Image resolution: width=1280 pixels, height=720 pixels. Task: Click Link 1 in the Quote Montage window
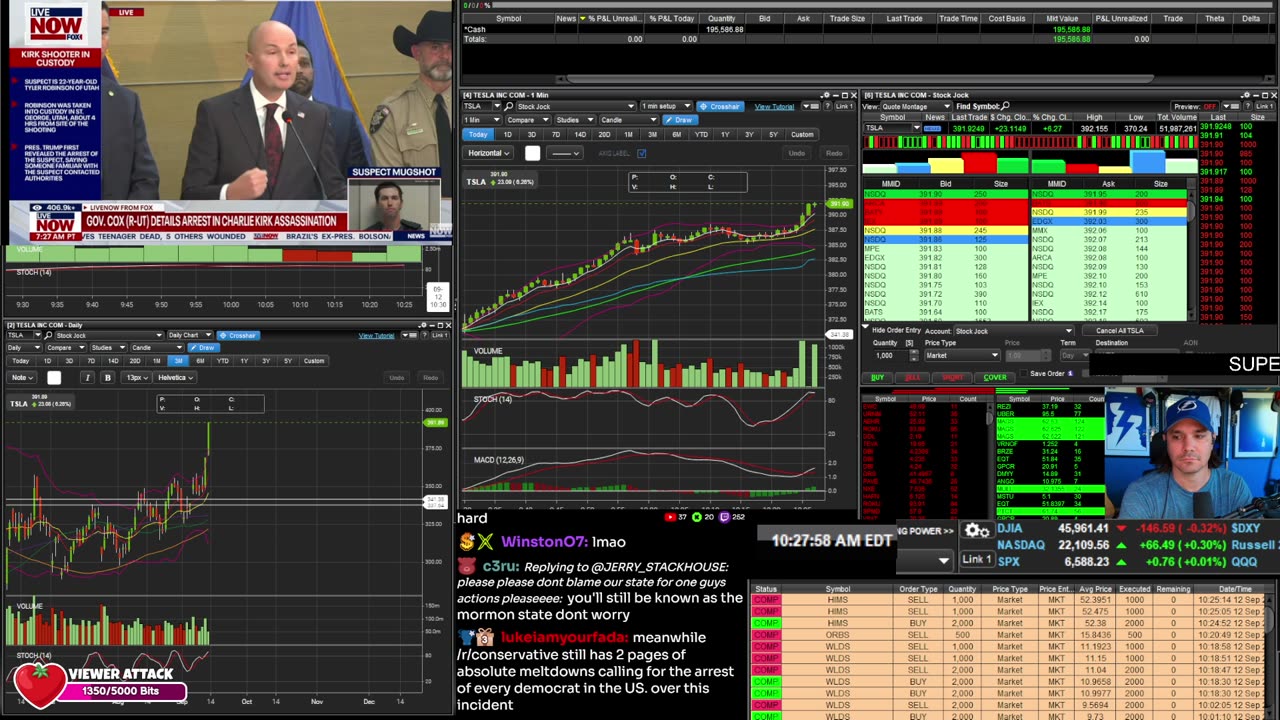[x=1265, y=106]
